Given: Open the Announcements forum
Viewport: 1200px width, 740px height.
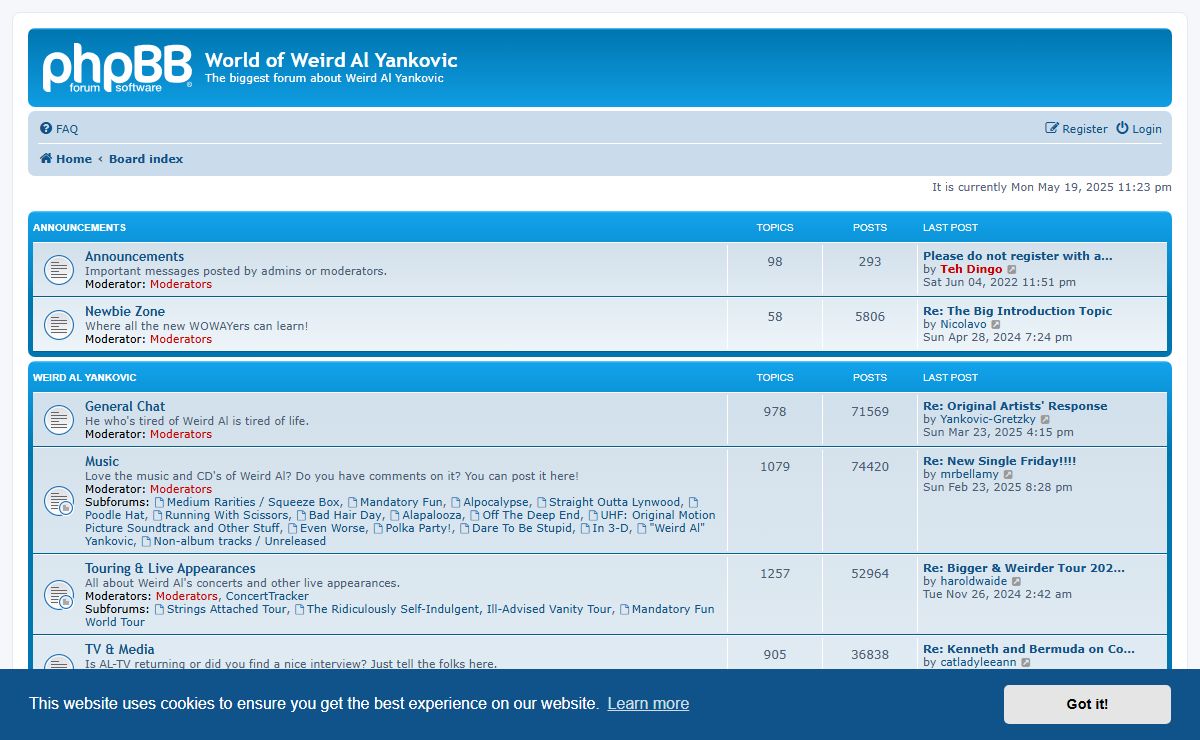Looking at the screenshot, I should click(134, 257).
